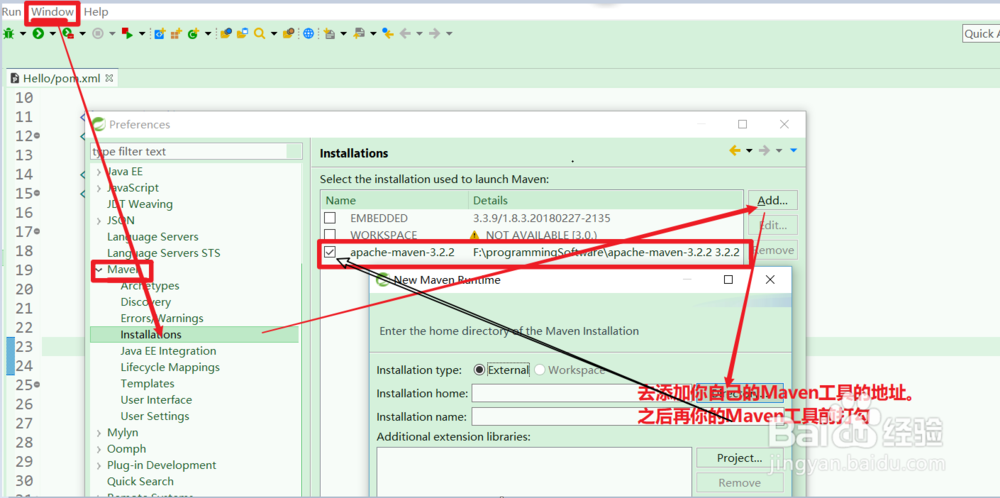Click the Project... button
This screenshot has width=1000, height=498.
point(740,458)
